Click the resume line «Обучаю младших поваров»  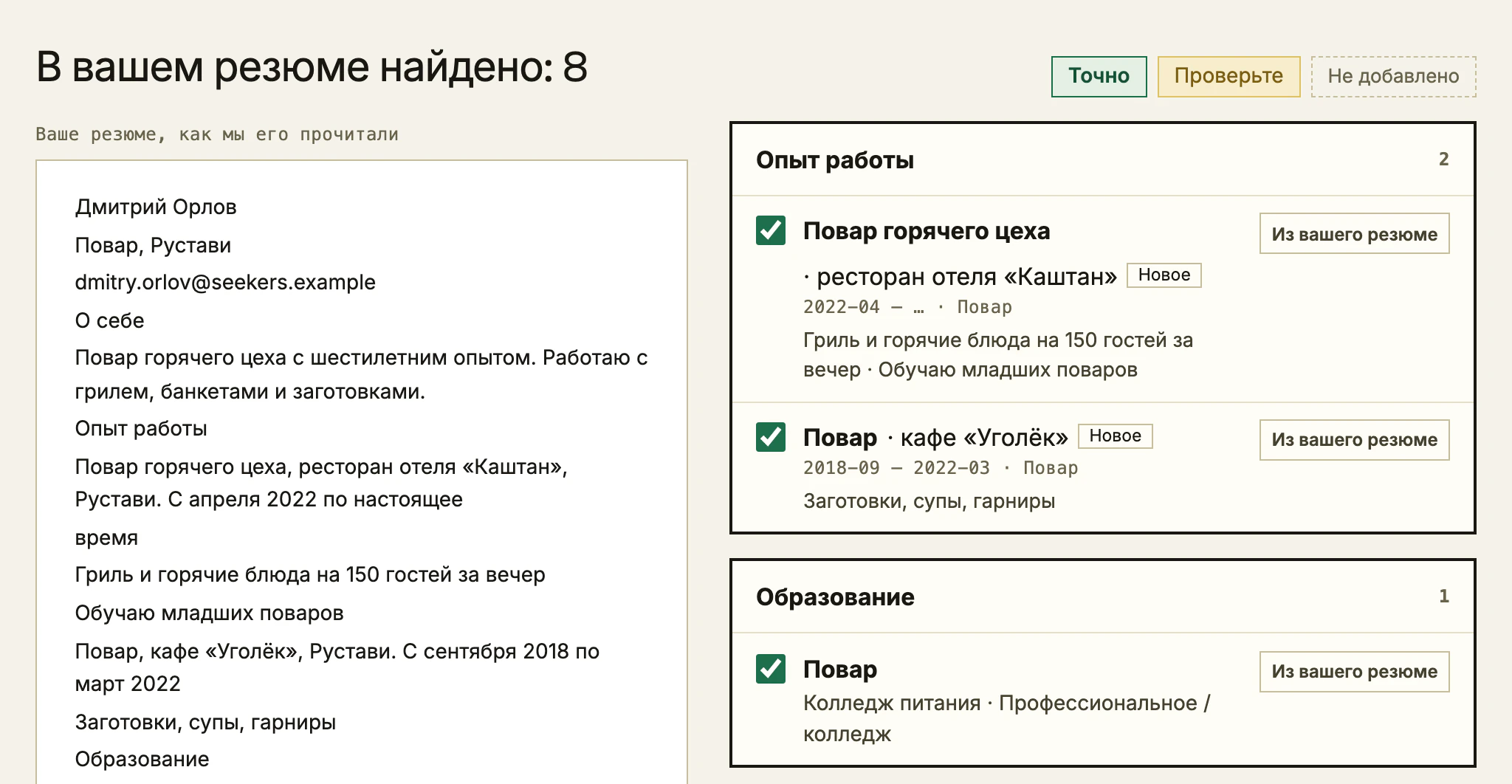(209, 613)
